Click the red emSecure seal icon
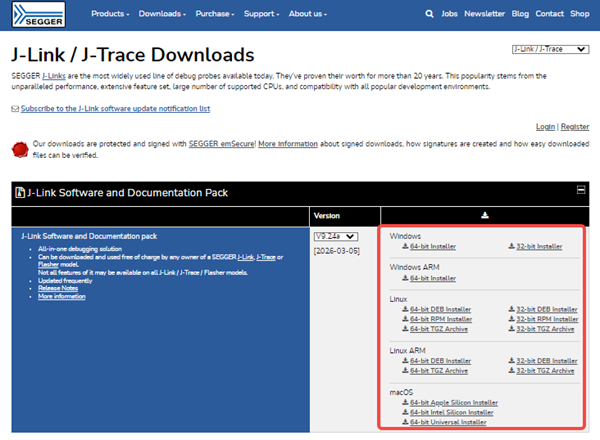Viewport: 600px width, 440px height. point(17,149)
